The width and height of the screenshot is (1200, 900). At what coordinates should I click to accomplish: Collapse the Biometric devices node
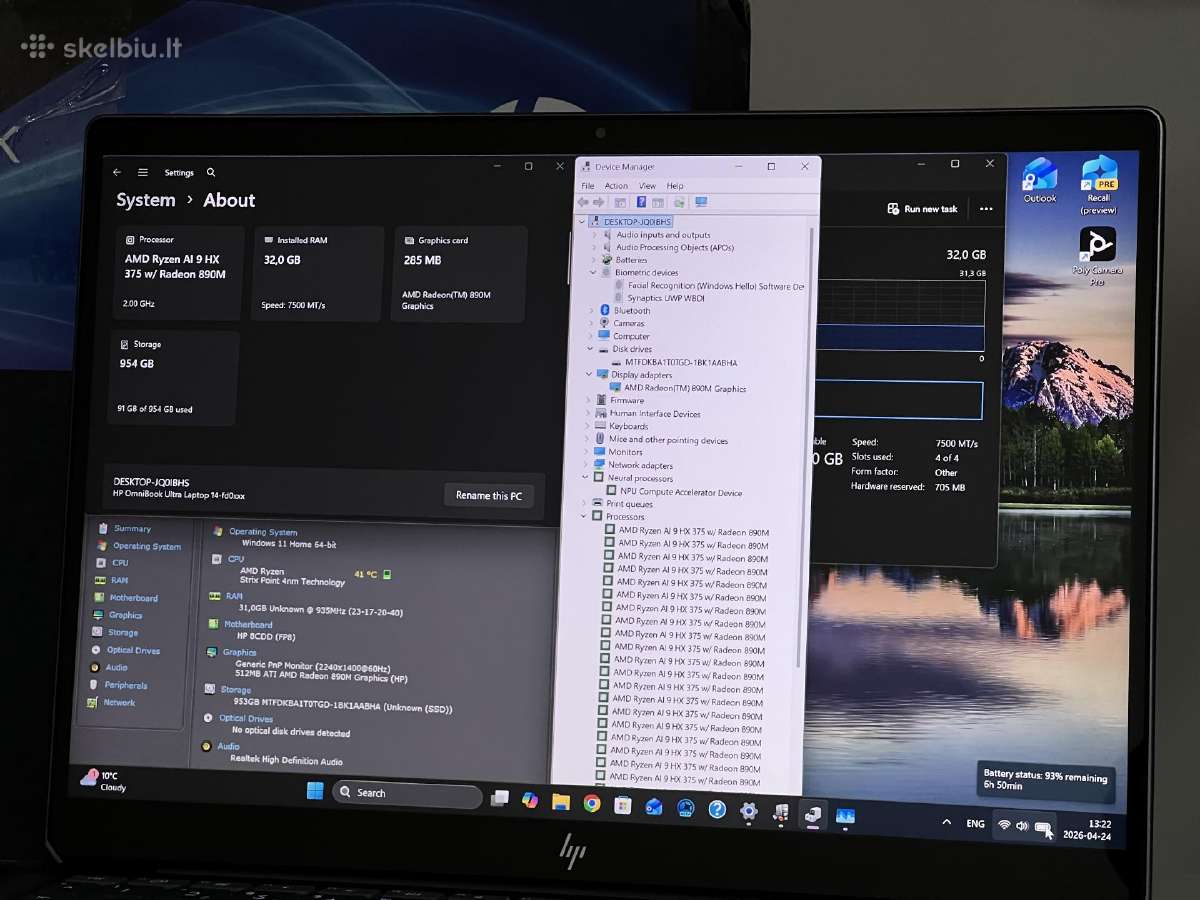point(593,272)
